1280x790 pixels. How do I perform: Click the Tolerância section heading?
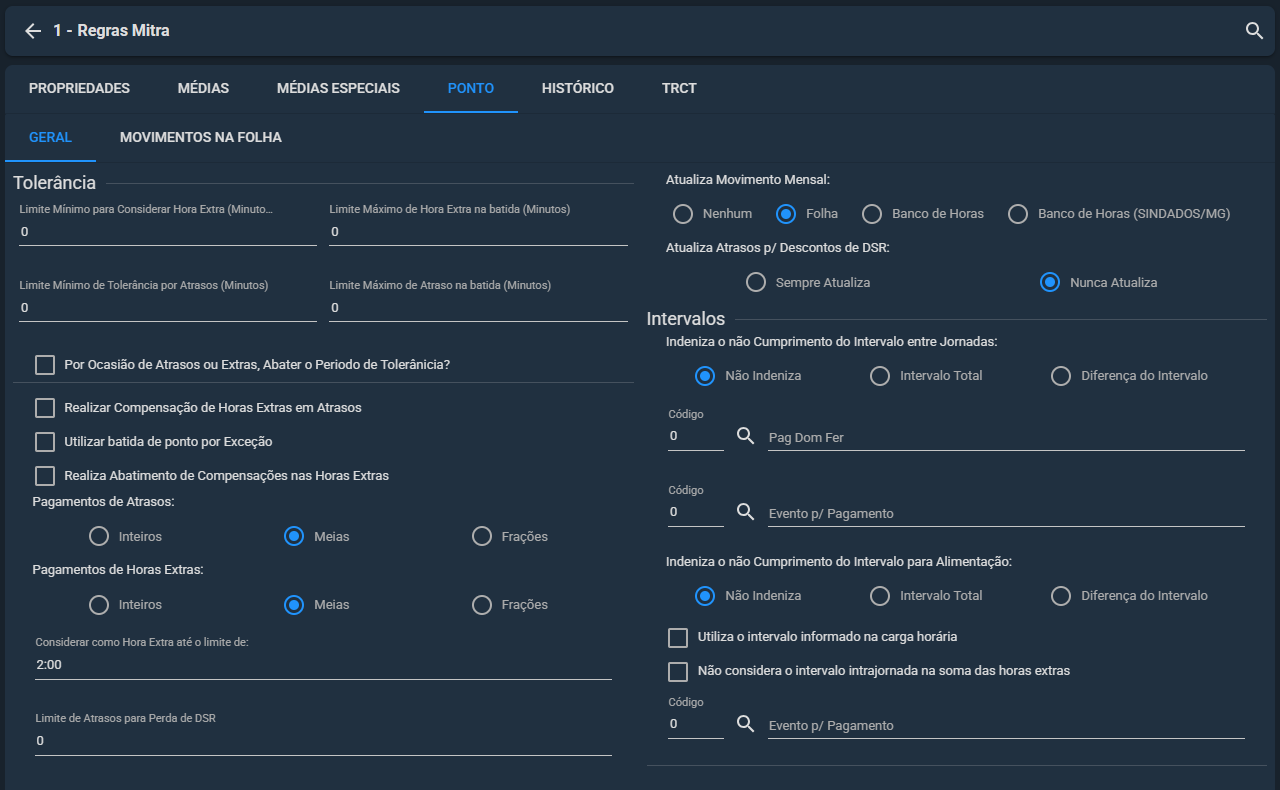55,183
